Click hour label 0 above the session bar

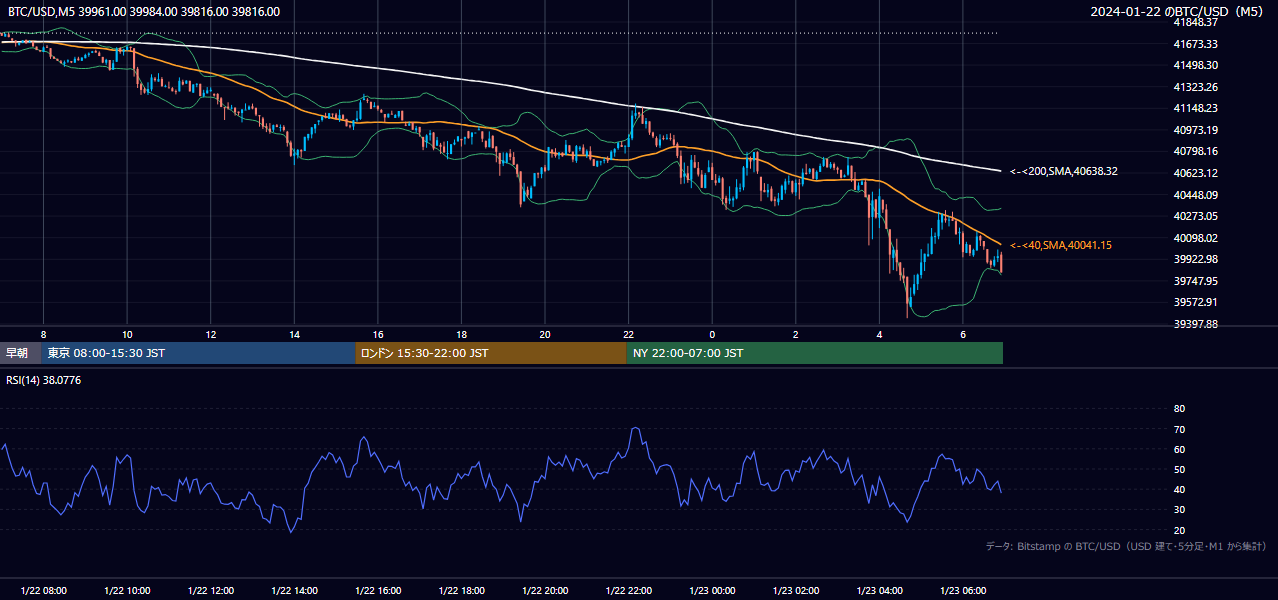(712, 334)
